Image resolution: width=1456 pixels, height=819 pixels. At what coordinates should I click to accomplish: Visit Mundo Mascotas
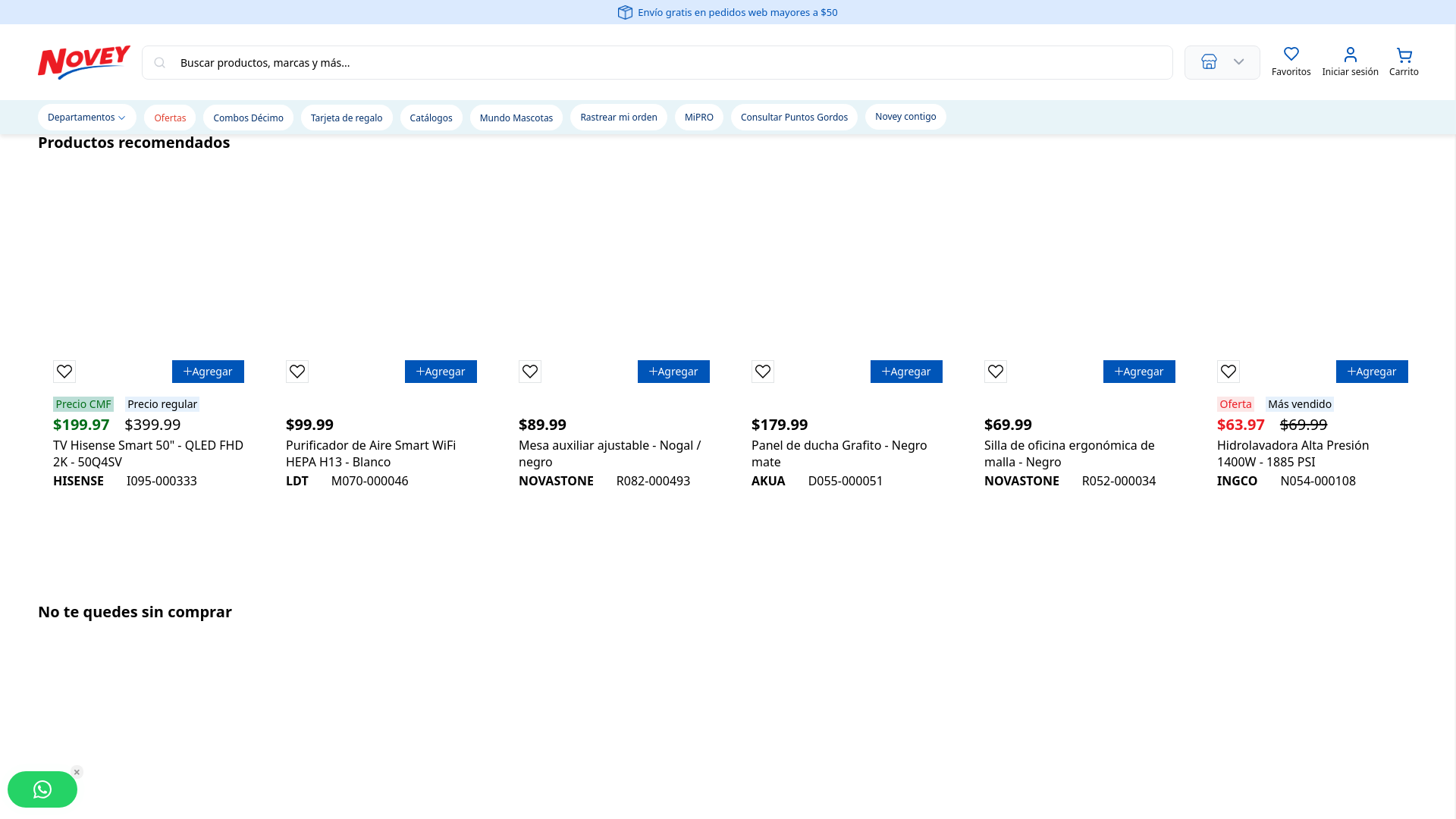click(x=516, y=118)
